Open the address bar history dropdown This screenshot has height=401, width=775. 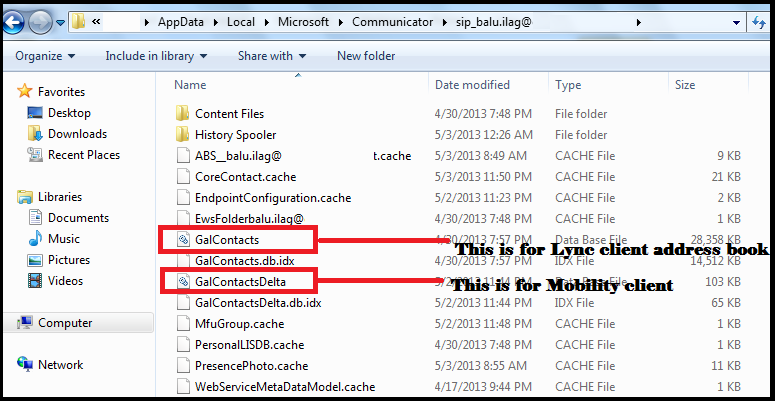point(737,23)
